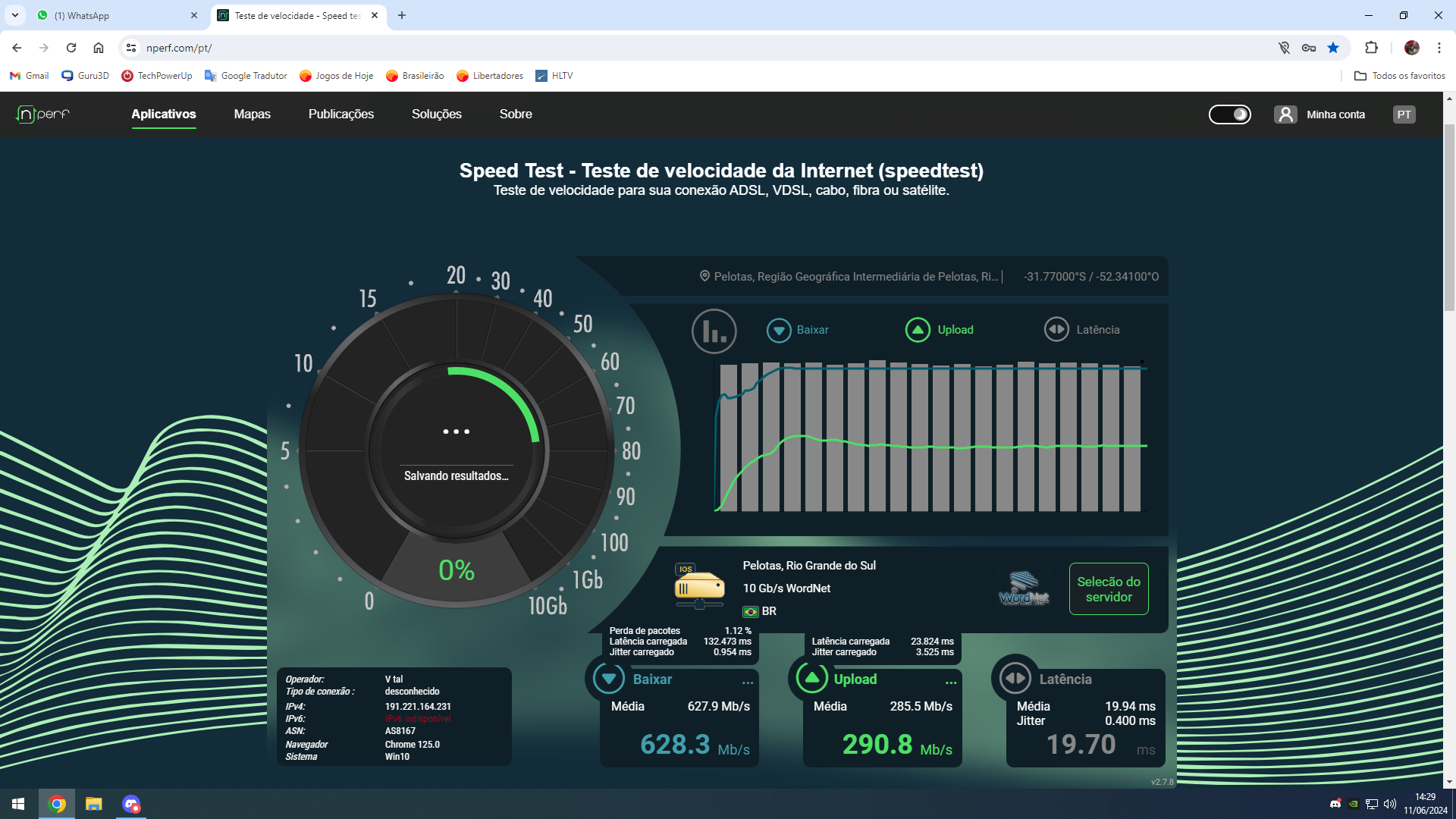Open Discord from the taskbar
The image size is (1456, 819).
[131, 804]
